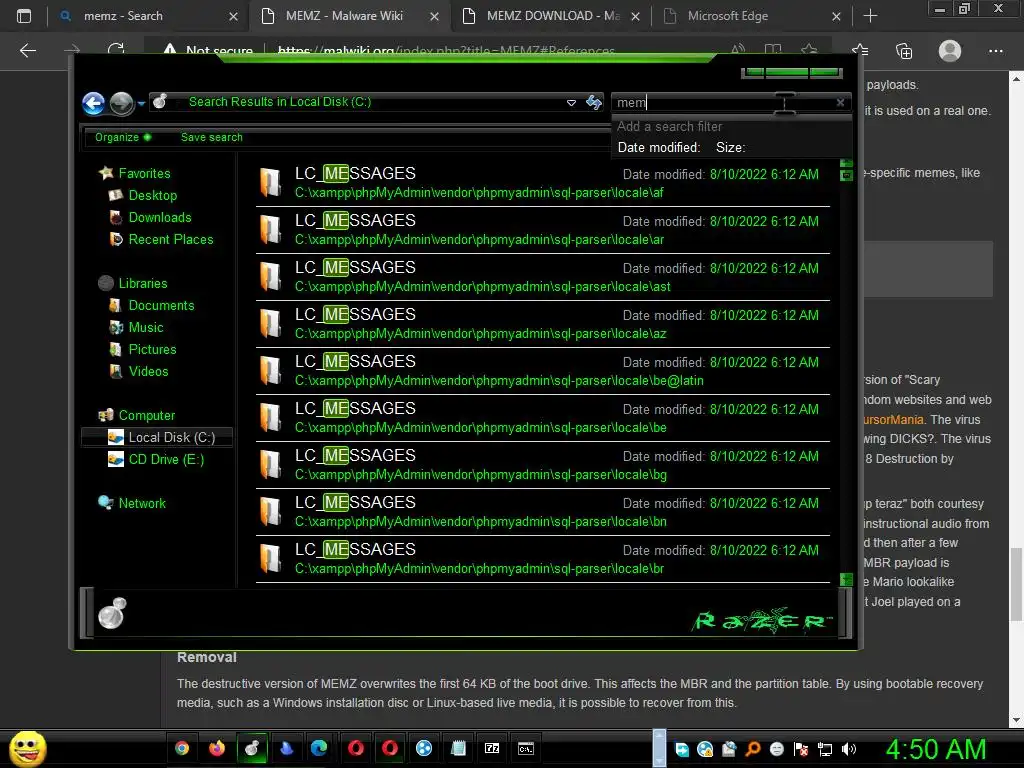Go back in Edge browser
Viewport: 1024px width, 768px height.
27,51
